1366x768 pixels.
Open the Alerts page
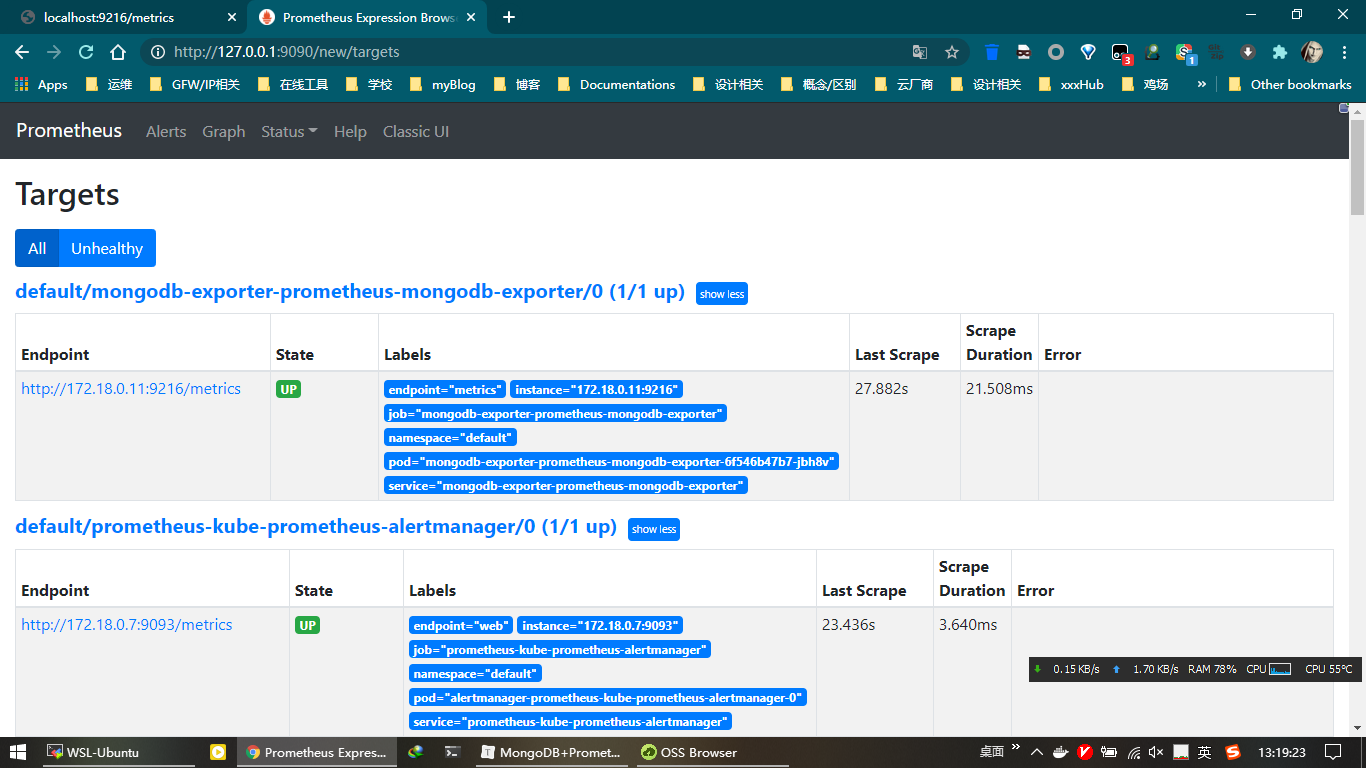coord(166,131)
